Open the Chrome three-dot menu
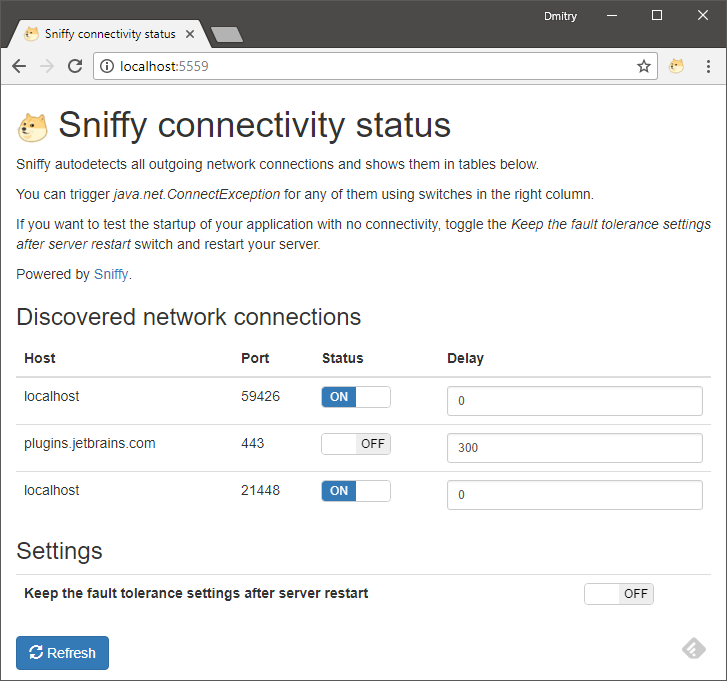This screenshot has width=727, height=681. click(708, 66)
